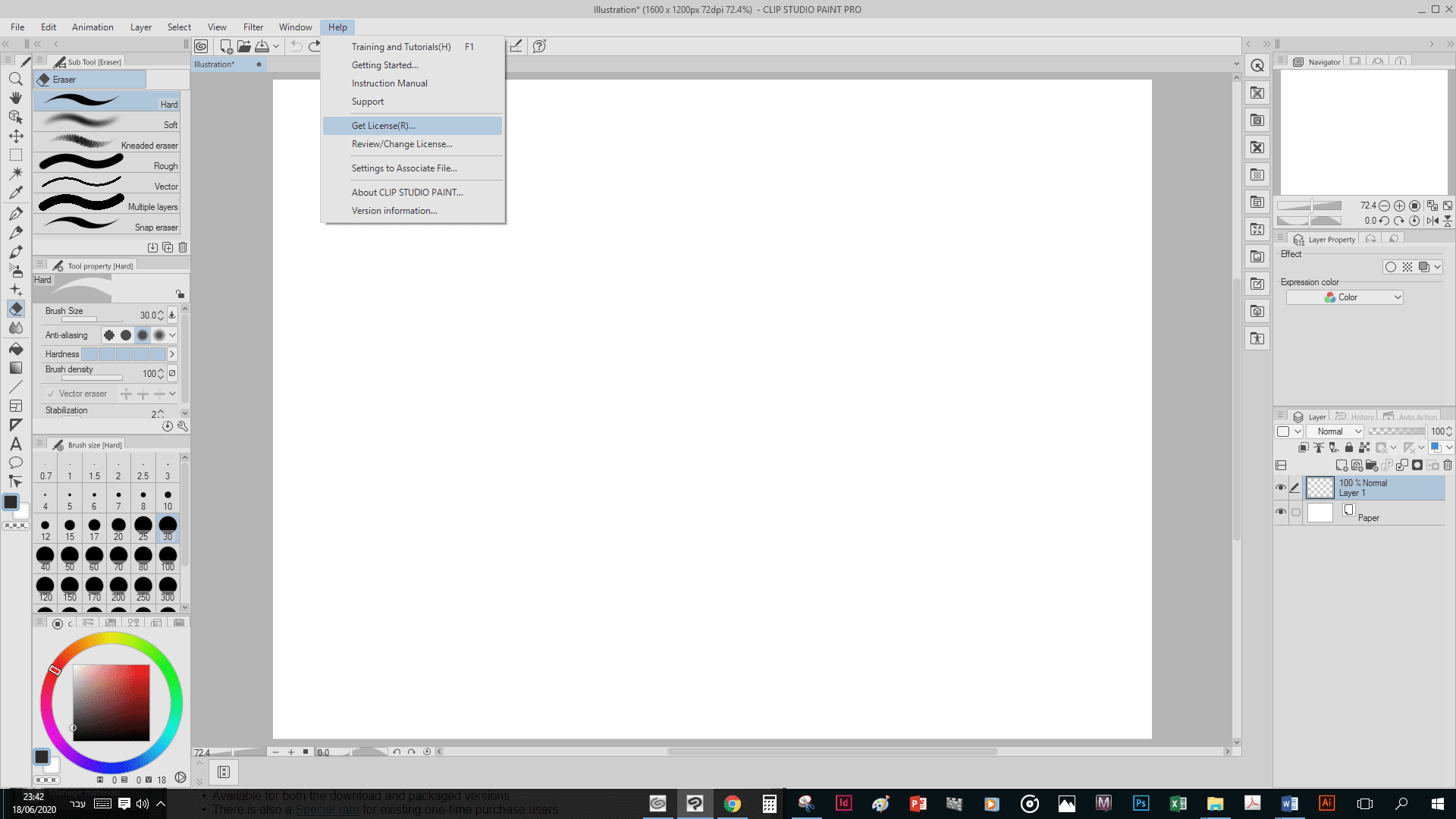Select the Fill bucket tool
Image resolution: width=1456 pixels, height=819 pixels.
15,349
